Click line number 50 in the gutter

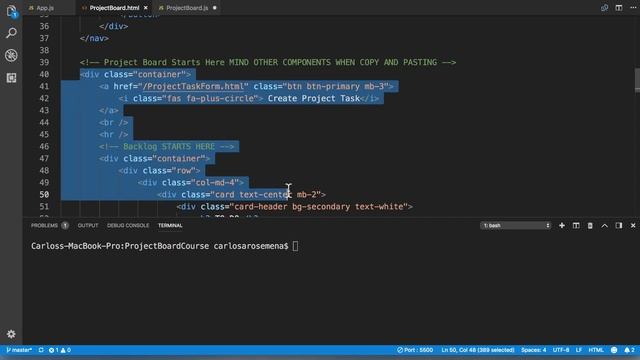coord(44,195)
